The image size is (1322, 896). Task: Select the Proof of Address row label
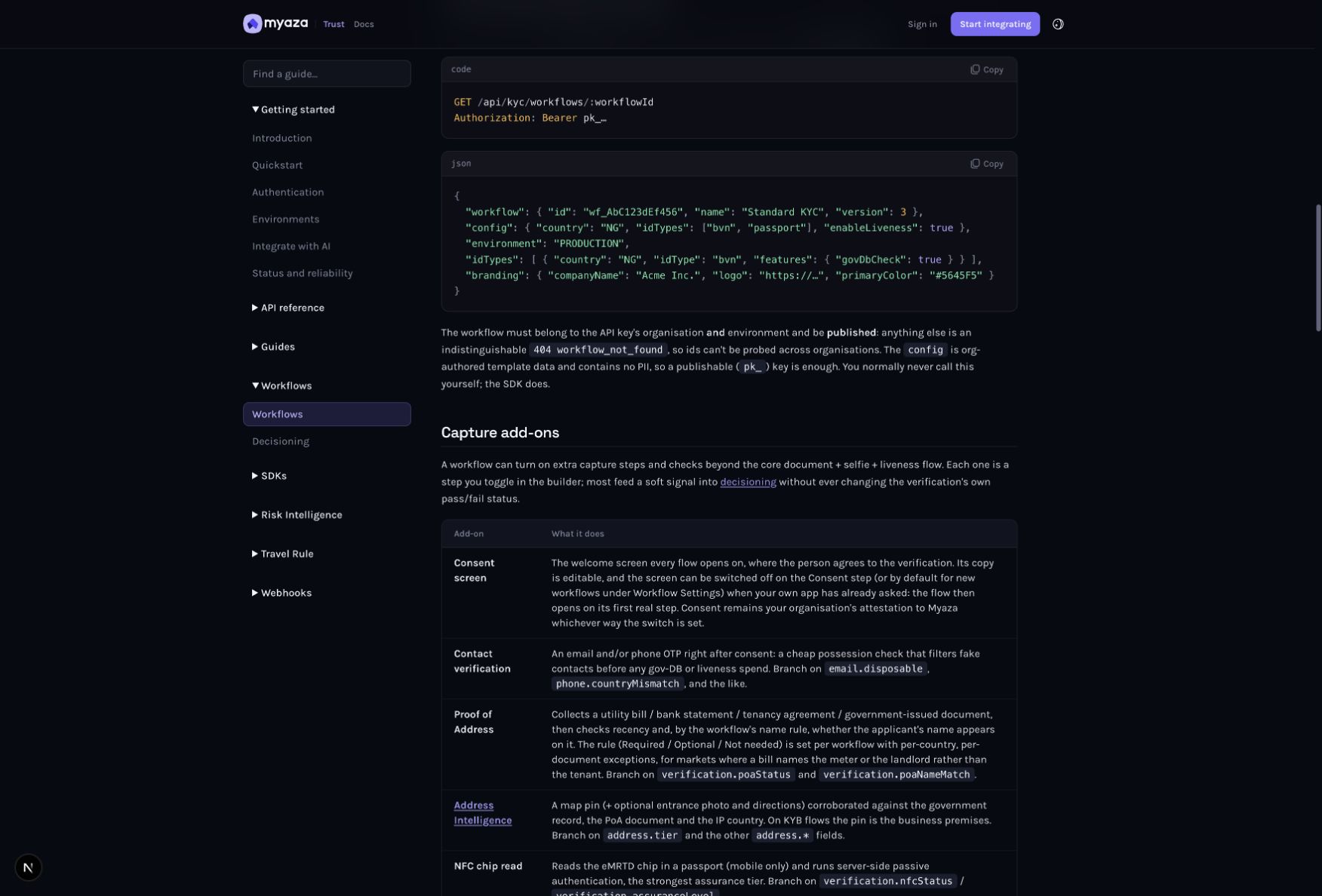[x=474, y=722]
